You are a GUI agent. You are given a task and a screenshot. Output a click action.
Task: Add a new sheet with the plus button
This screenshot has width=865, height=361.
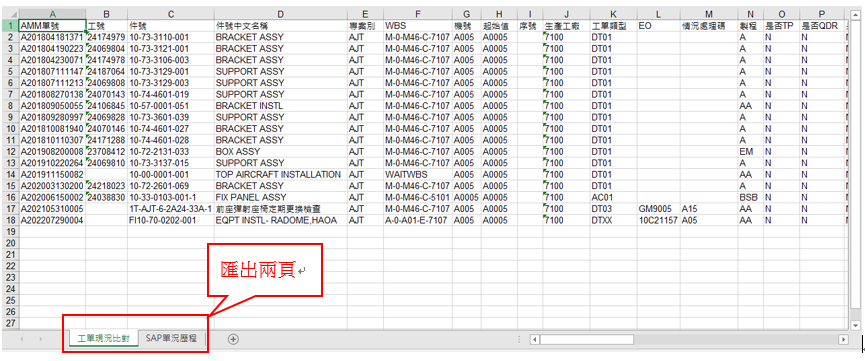tap(233, 339)
